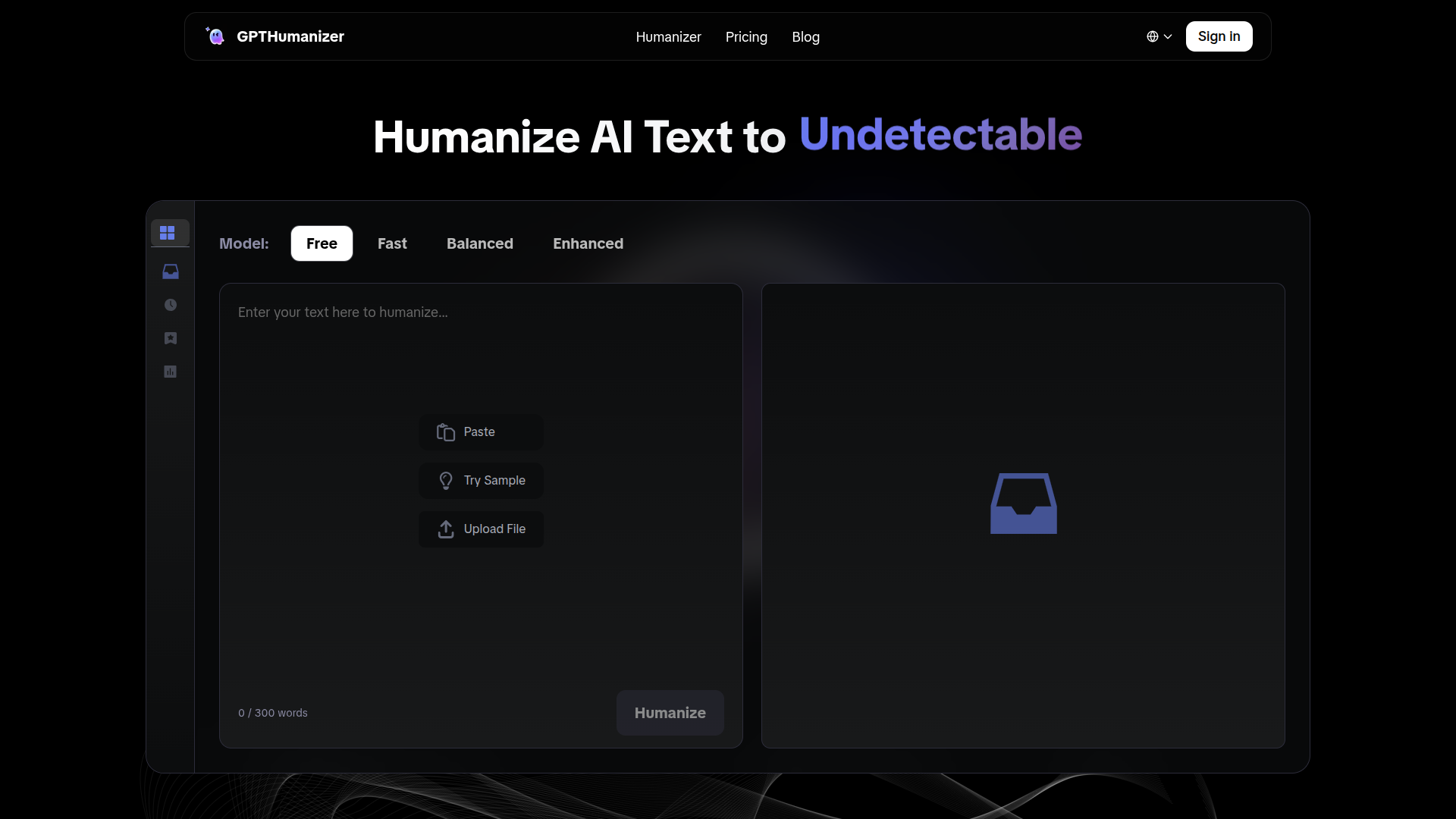This screenshot has width=1456, height=819.
Task: Click the Try Sample button
Action: click(x=481, y=481)
